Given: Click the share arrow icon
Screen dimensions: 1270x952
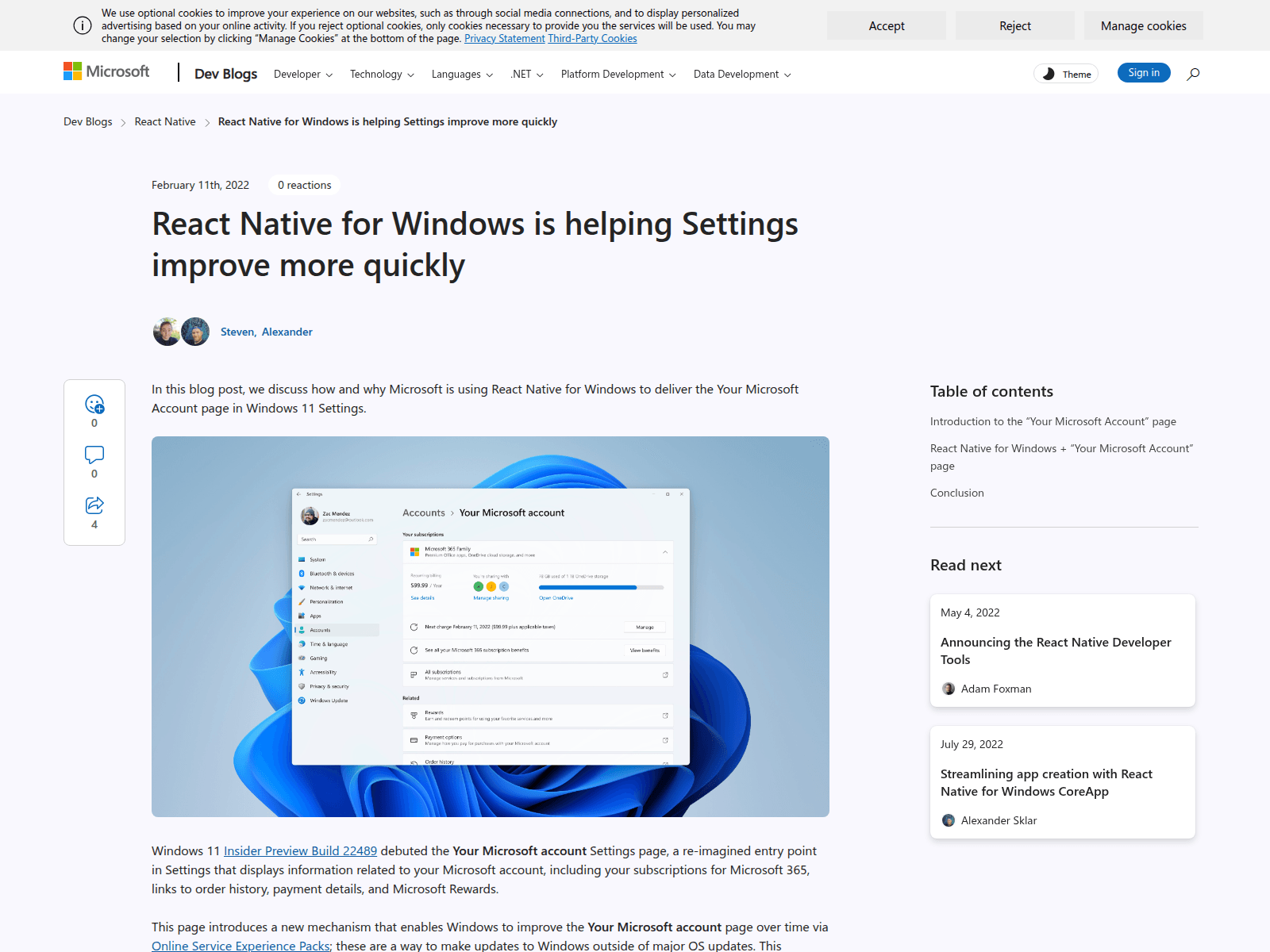Looking at the screenshot, I should tap(94, 505).
